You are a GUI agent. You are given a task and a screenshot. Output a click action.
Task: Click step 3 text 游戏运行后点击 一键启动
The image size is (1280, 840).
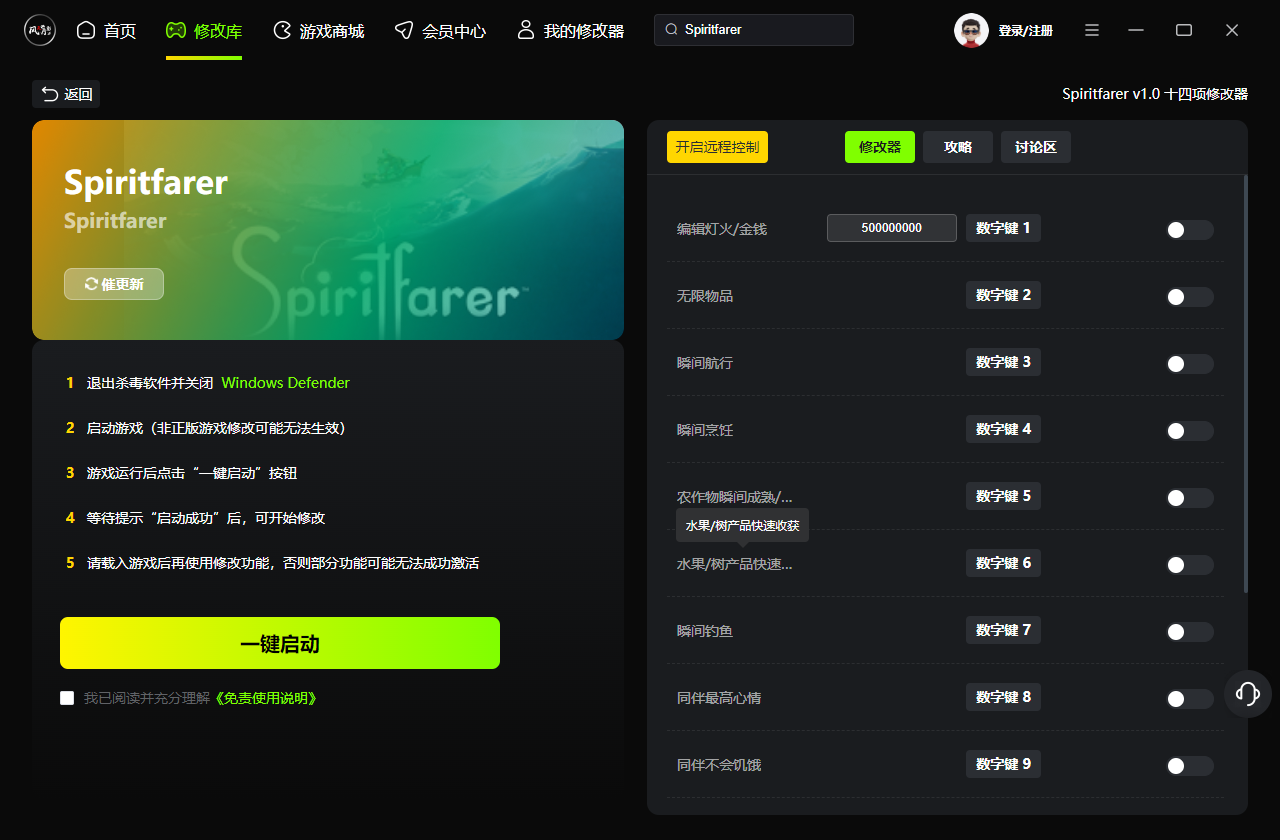click(192, 473)
